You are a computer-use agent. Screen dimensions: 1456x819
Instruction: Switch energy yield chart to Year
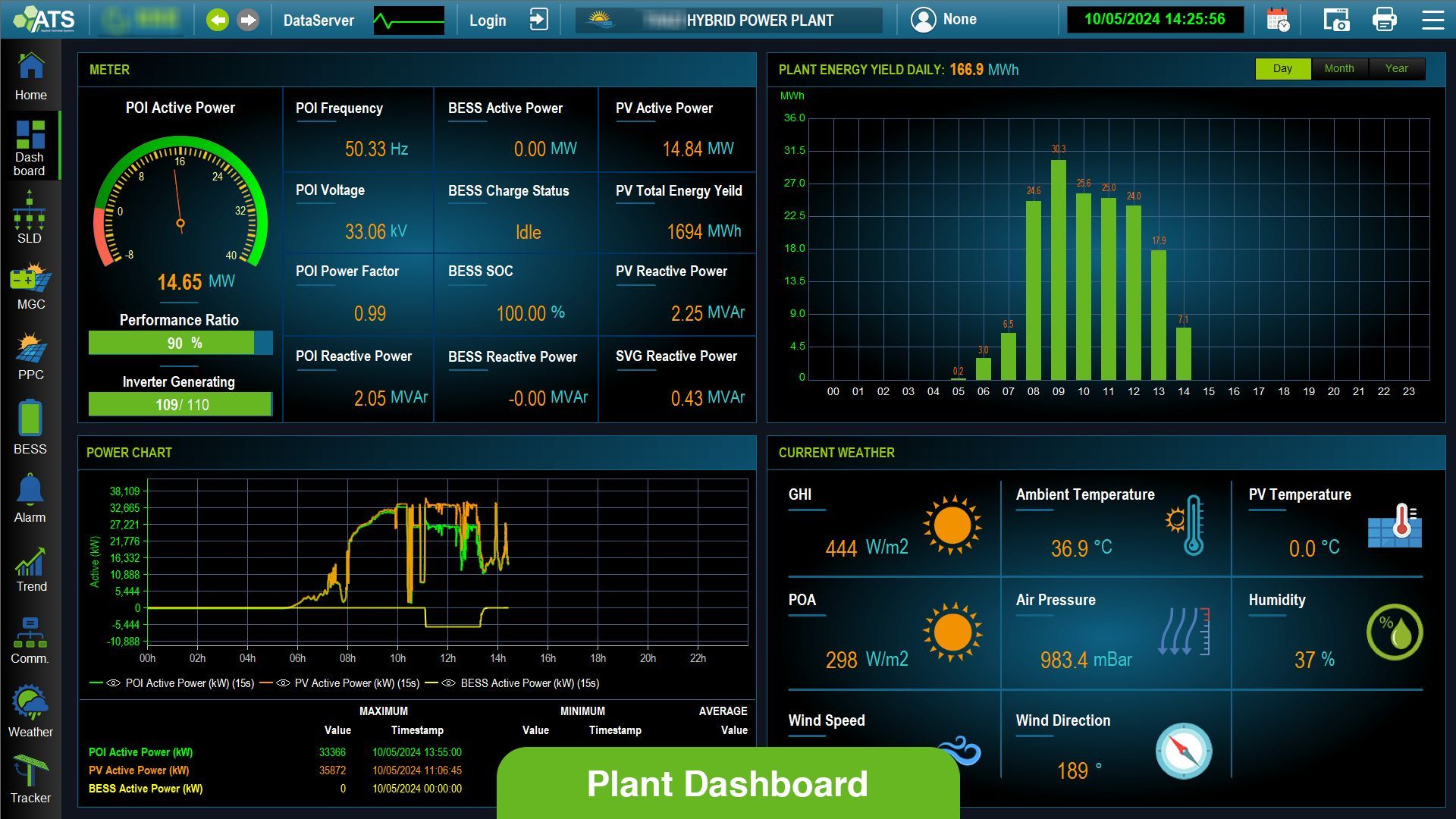(x=1396, y=68)
